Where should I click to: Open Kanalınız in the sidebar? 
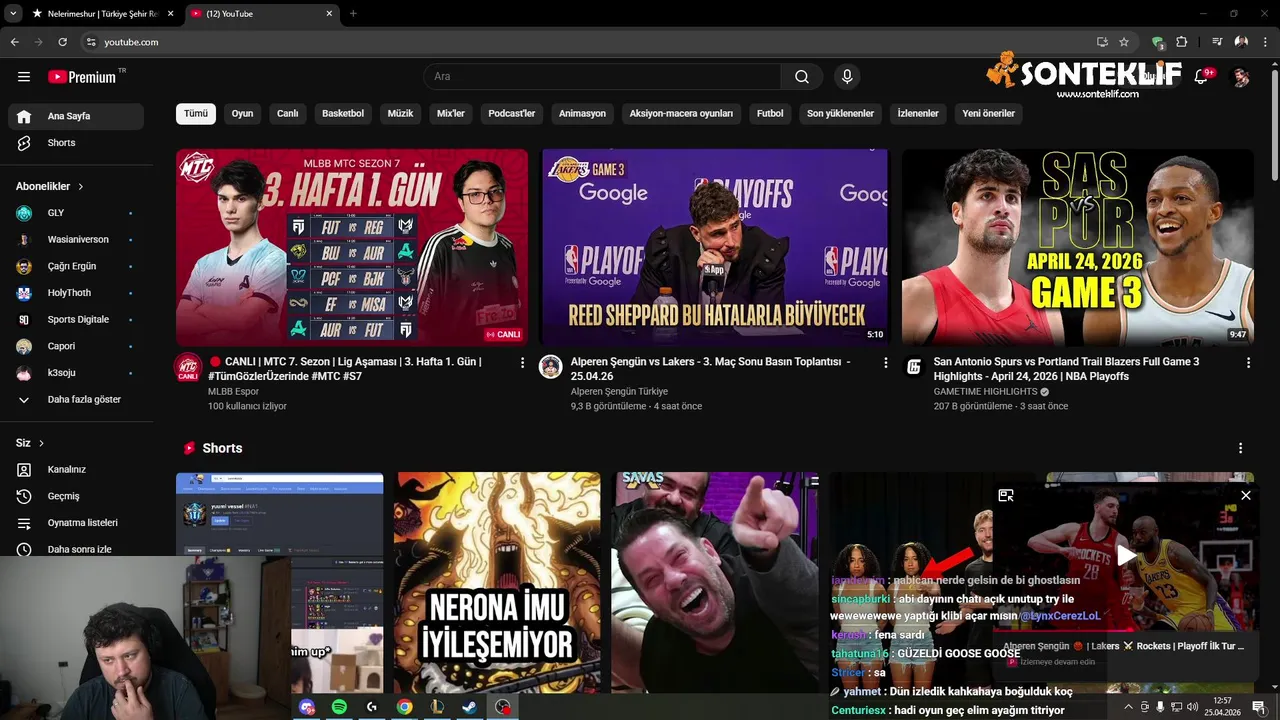76,470
